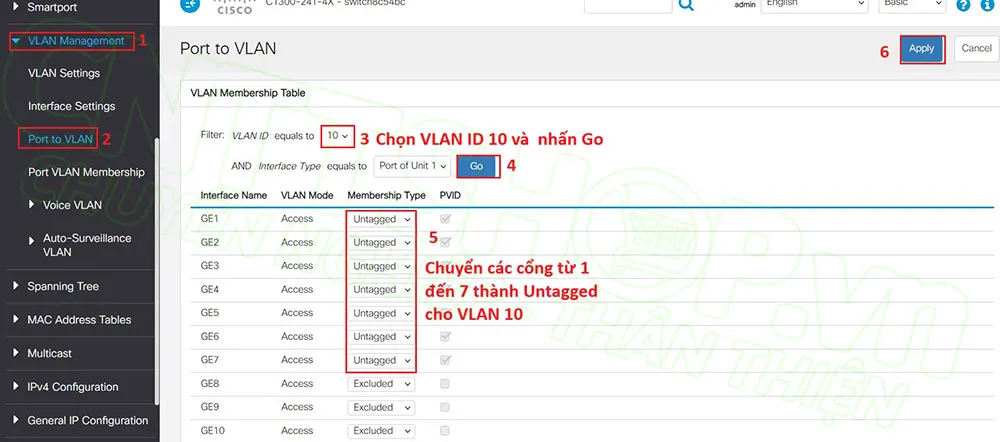Select Port to VLAN menu item
This screenshot has height=442, width=1000.
(61, 139)
